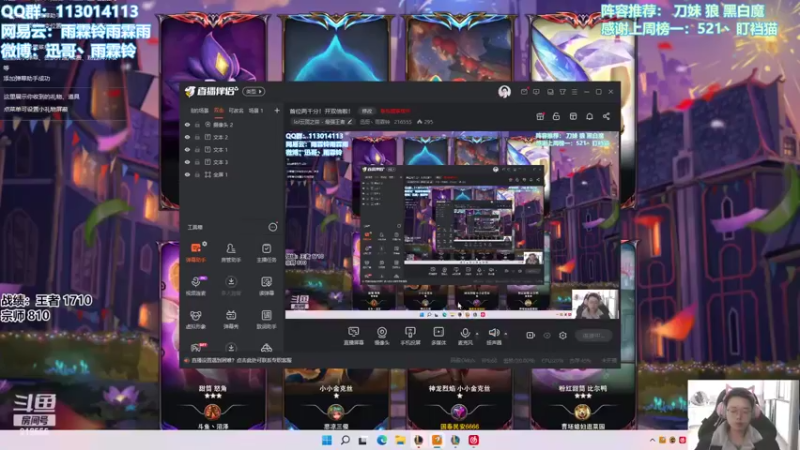This screenshot has width=800, height=450.
Task: Open the layout panel icon in header
Action: (573, 116)
